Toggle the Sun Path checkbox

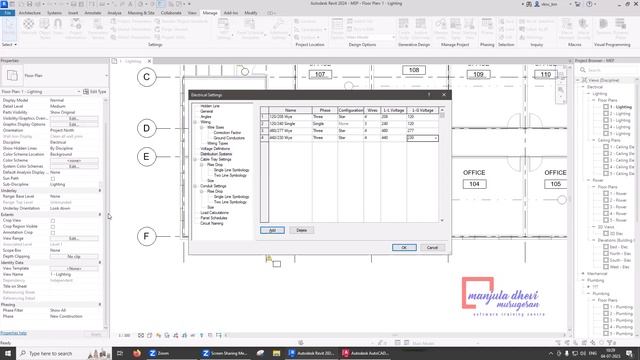[x=53, y=179]
